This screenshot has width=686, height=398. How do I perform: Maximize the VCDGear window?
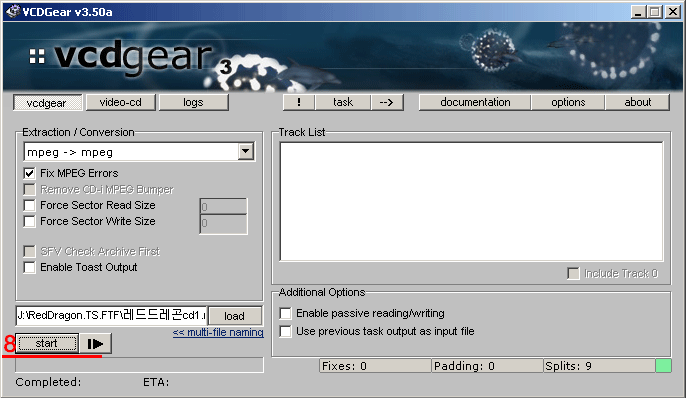click(654, 12)
